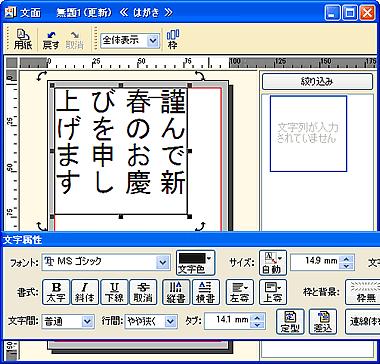This screenshot has height=364, width=380.
Task: Open the 枠 frame tool icon
Action: pos(173,40)
